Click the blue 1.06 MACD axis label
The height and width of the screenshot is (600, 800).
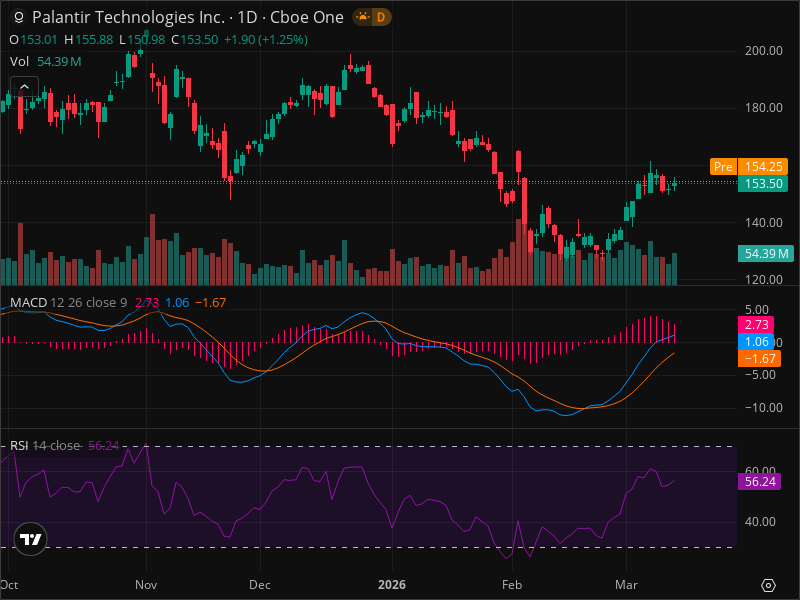pos(756,342)
